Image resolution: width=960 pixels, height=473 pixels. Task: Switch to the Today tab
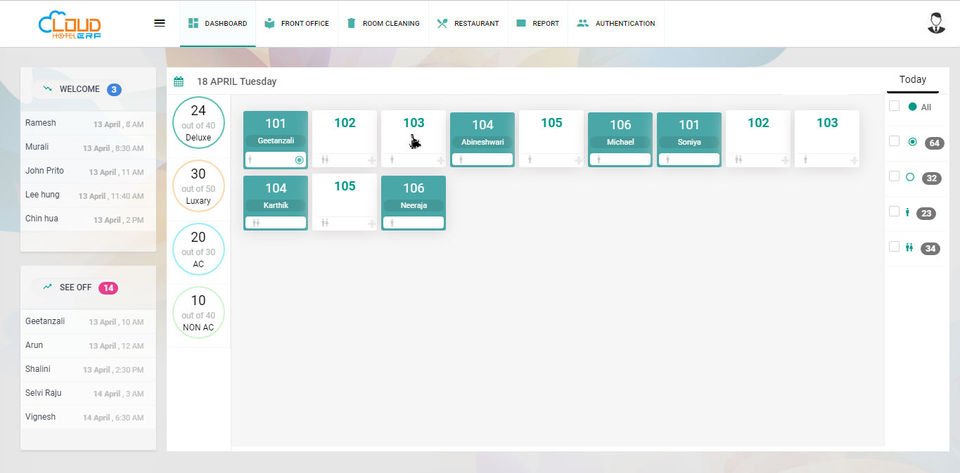(x=912, y=80)
